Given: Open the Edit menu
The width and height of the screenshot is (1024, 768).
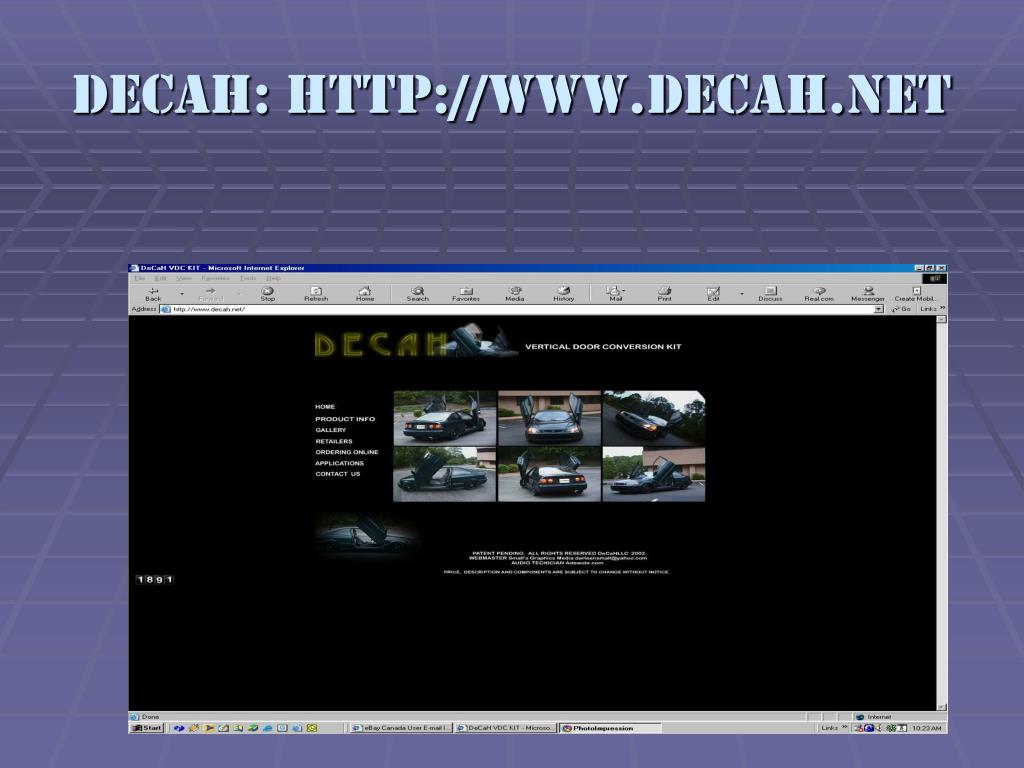Looking at the screenshot, I should (x=160, y=278).
